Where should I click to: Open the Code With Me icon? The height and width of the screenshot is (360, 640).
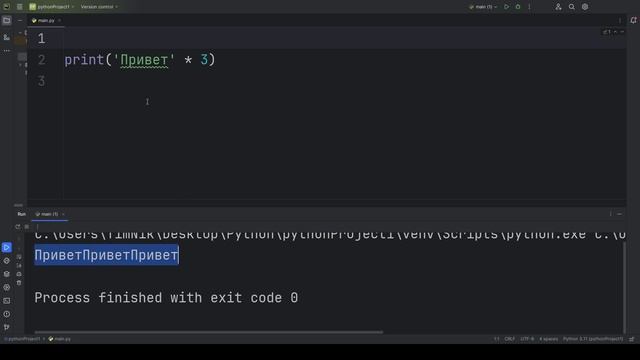tap(558, 7)
